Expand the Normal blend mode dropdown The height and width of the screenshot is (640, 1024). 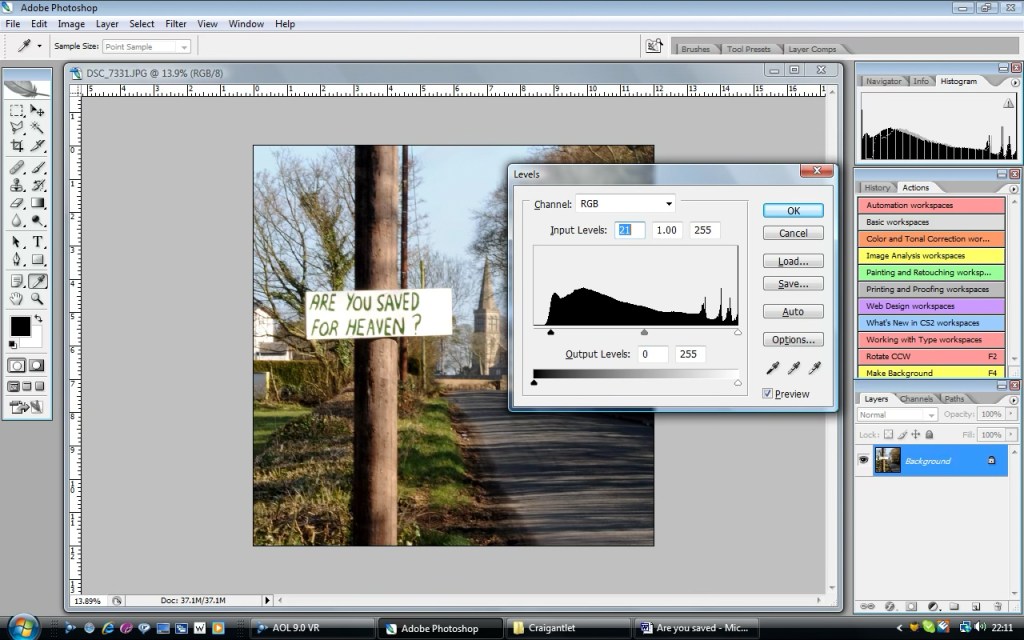tap(896, 414)
